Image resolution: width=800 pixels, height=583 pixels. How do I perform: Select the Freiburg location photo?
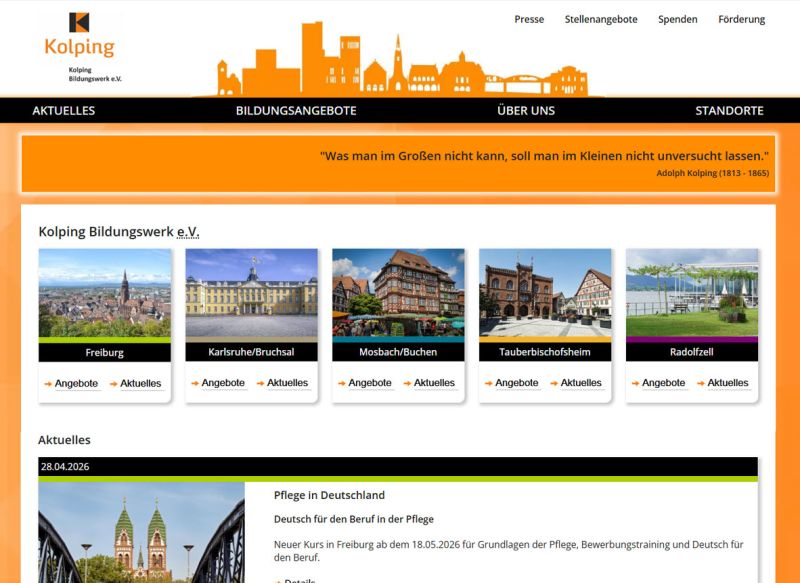click(x=105, y=293)
